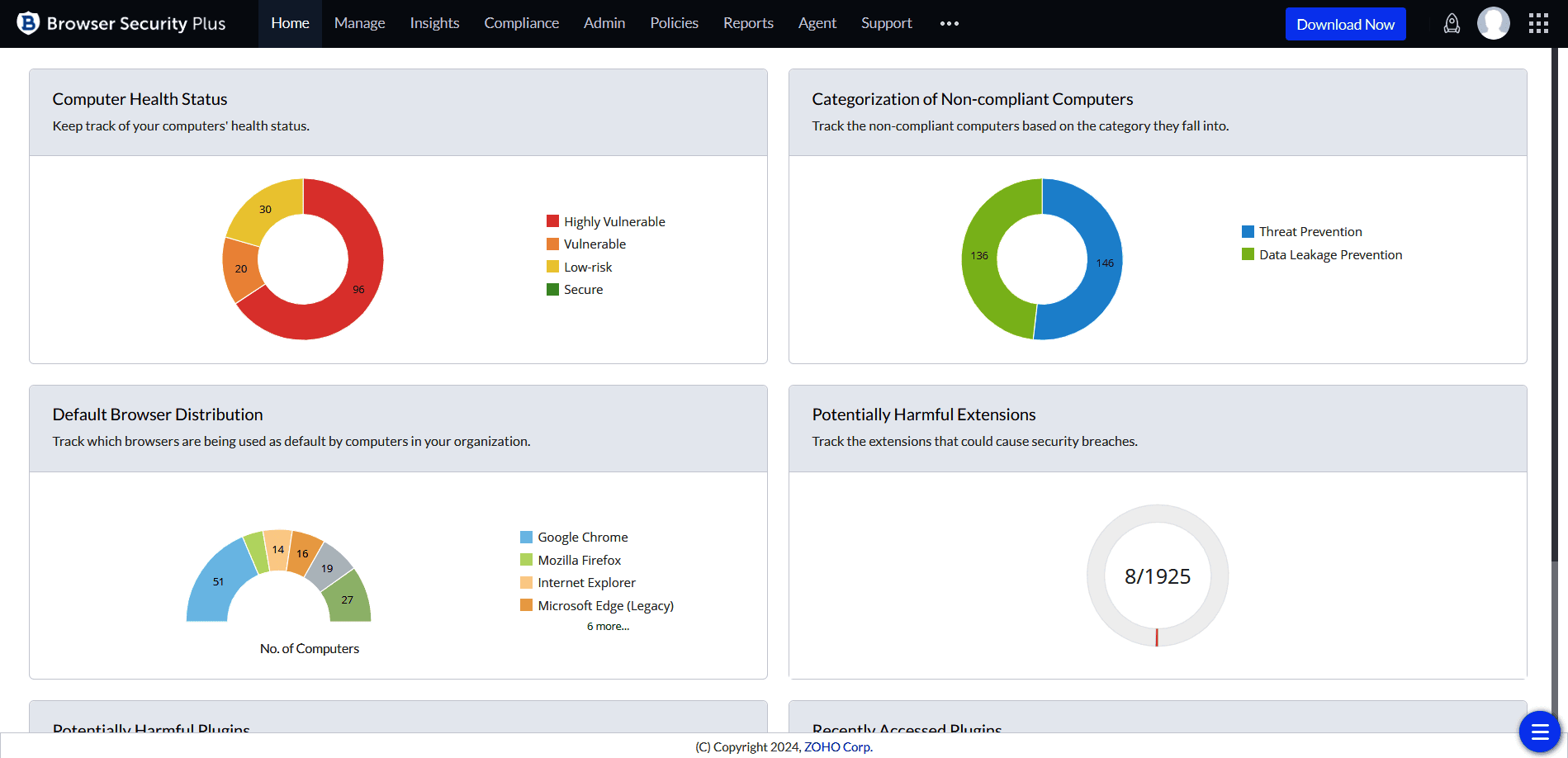1568x758 pixels.
Task: Open the Policies menu item
Action: [x=674, y=24]
